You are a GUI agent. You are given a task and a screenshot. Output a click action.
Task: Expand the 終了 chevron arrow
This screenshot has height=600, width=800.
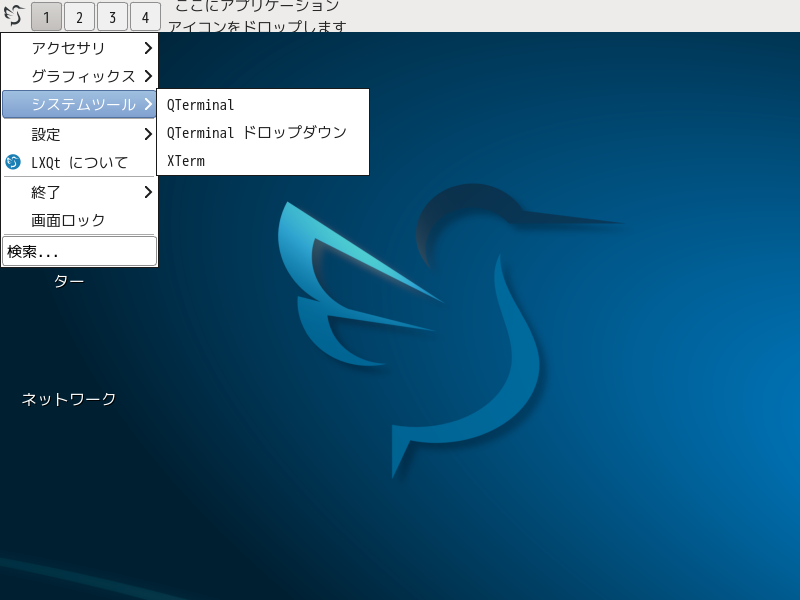(148, 192)
